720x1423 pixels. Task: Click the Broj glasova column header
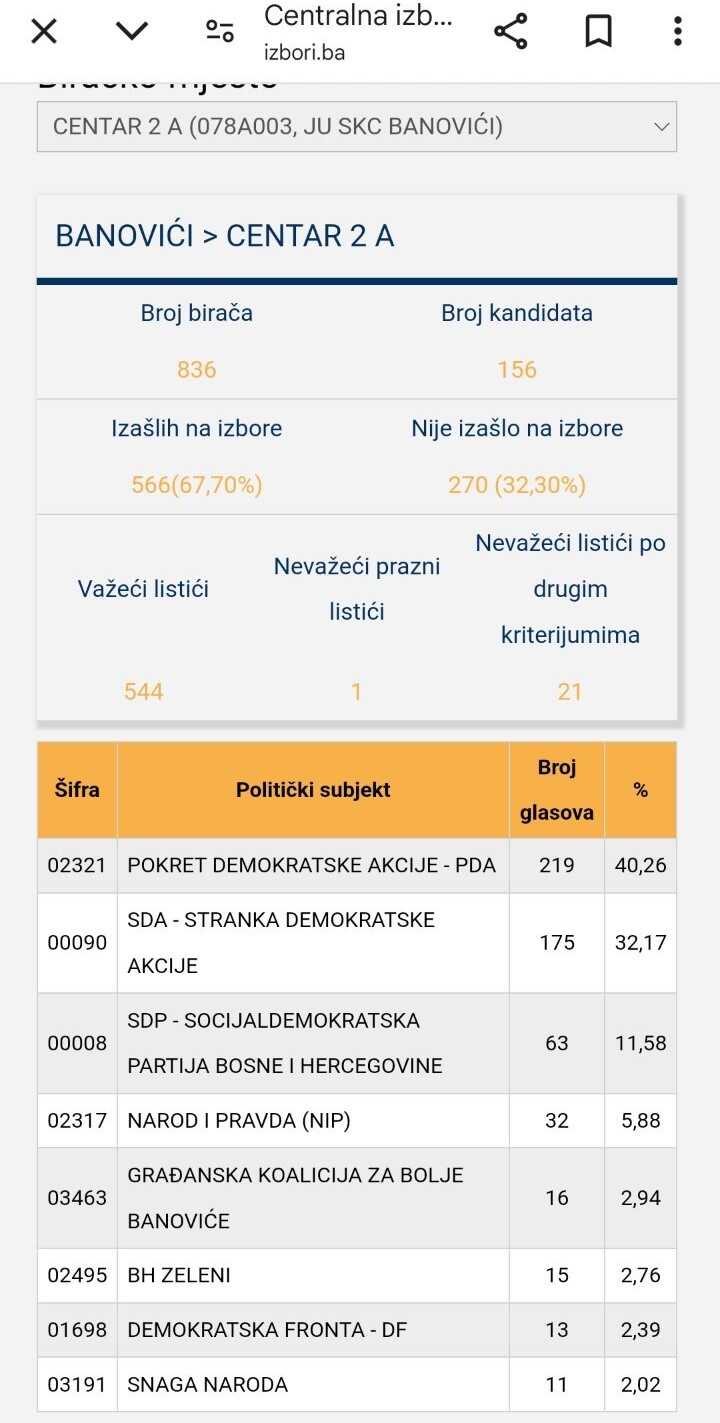point(557,790)
